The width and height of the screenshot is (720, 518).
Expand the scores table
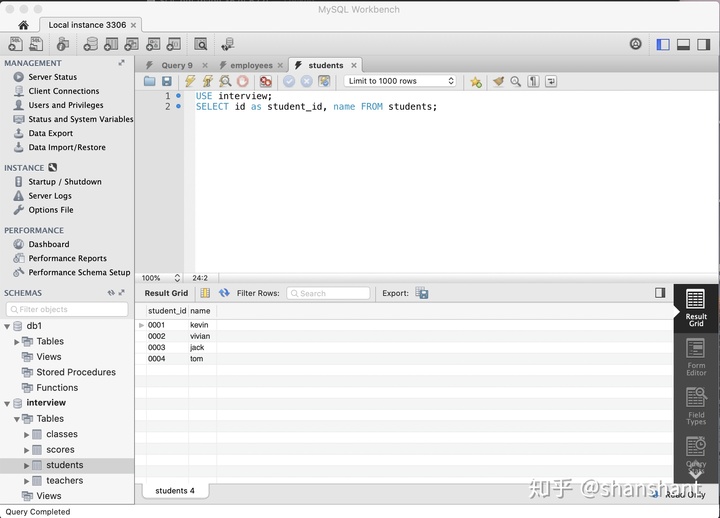[26, 450]
